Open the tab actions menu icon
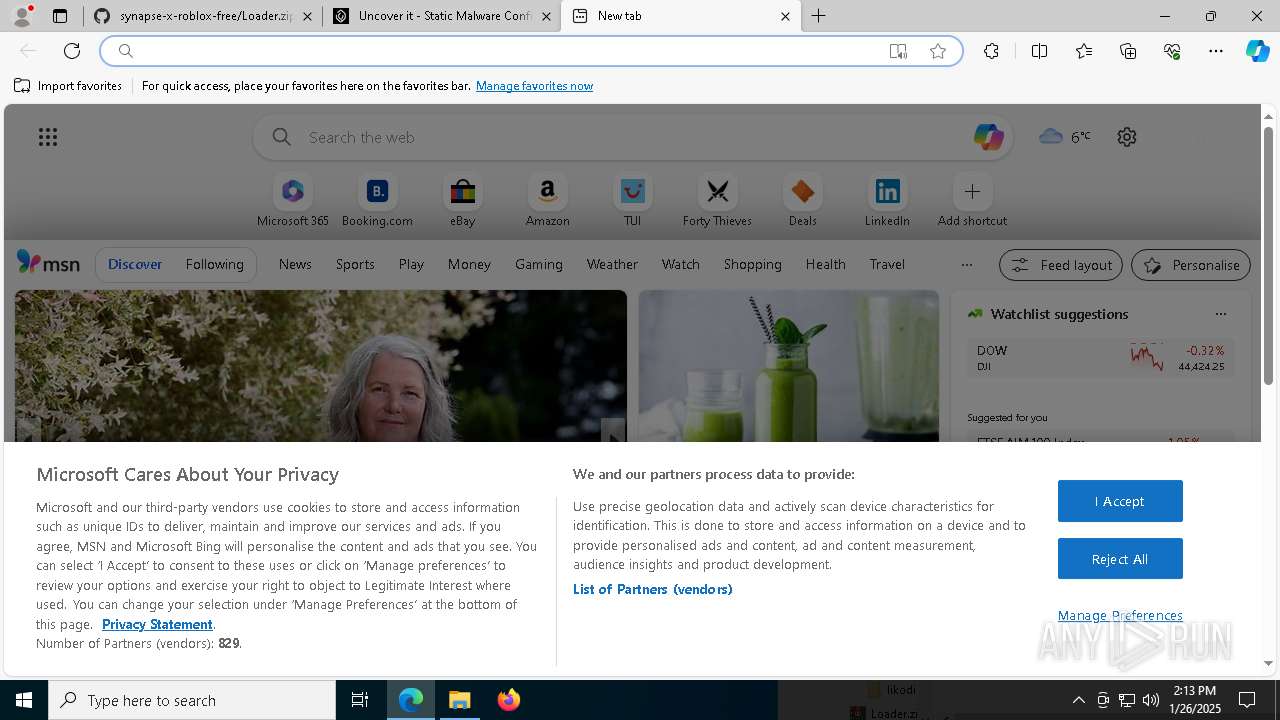Image resolution: width=1280 pixels, height=720 pixels. pos(60,16)
